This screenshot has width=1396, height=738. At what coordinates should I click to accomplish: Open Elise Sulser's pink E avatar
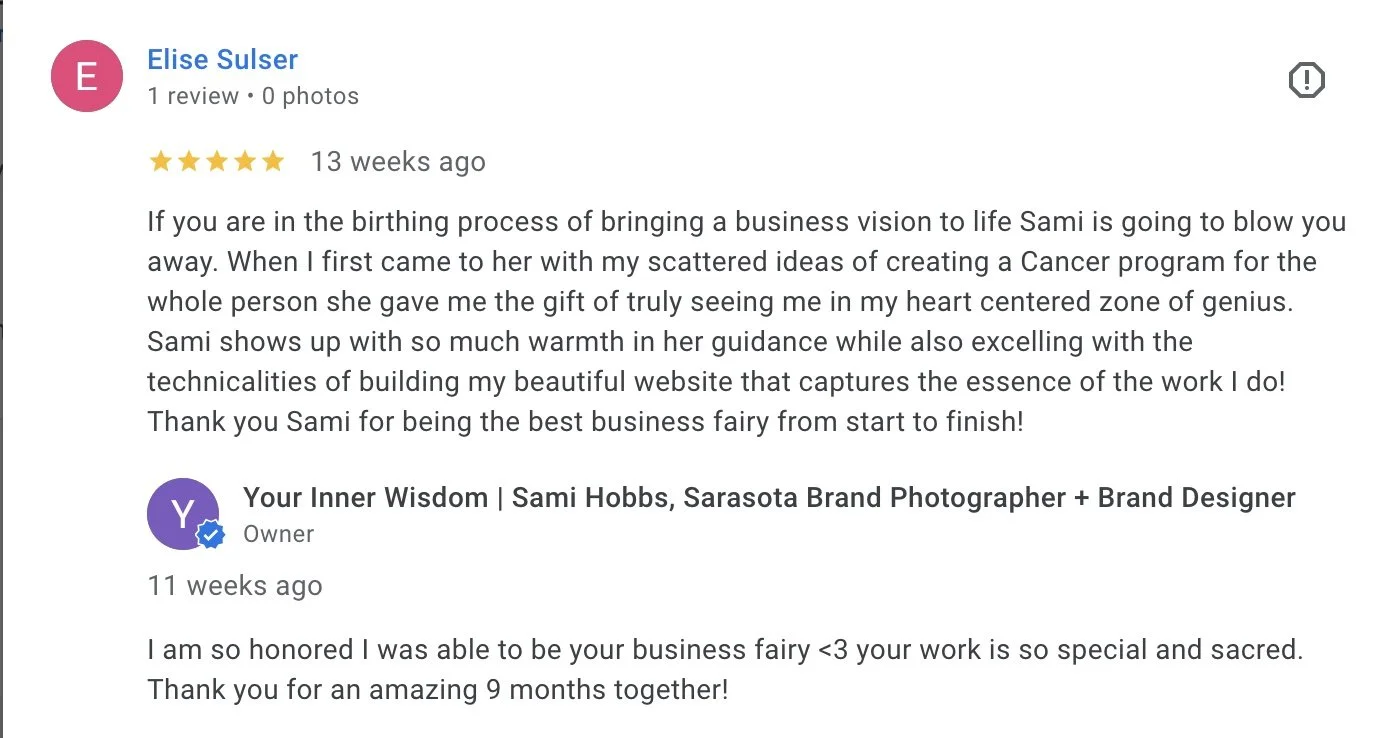pyautogui.click(x=87, y=76)
